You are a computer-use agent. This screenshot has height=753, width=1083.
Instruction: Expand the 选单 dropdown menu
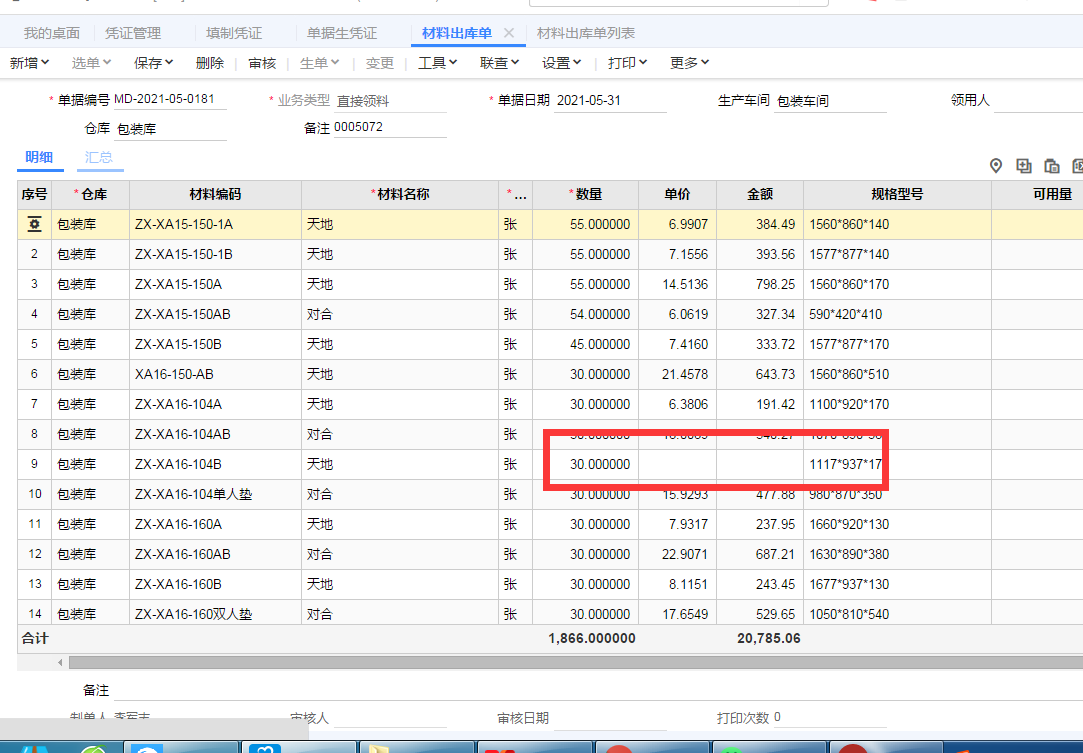(x=91, y=63)
